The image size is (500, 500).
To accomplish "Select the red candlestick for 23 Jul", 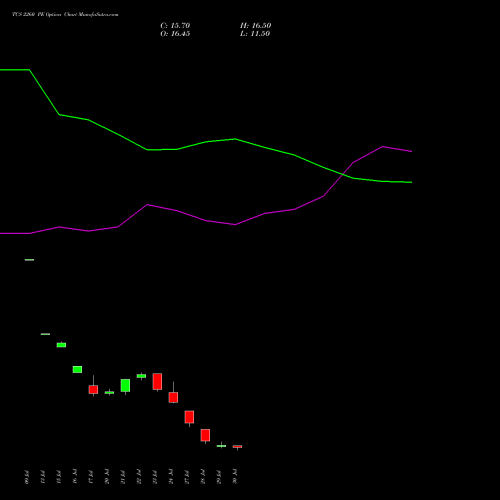I will point(157,381).
